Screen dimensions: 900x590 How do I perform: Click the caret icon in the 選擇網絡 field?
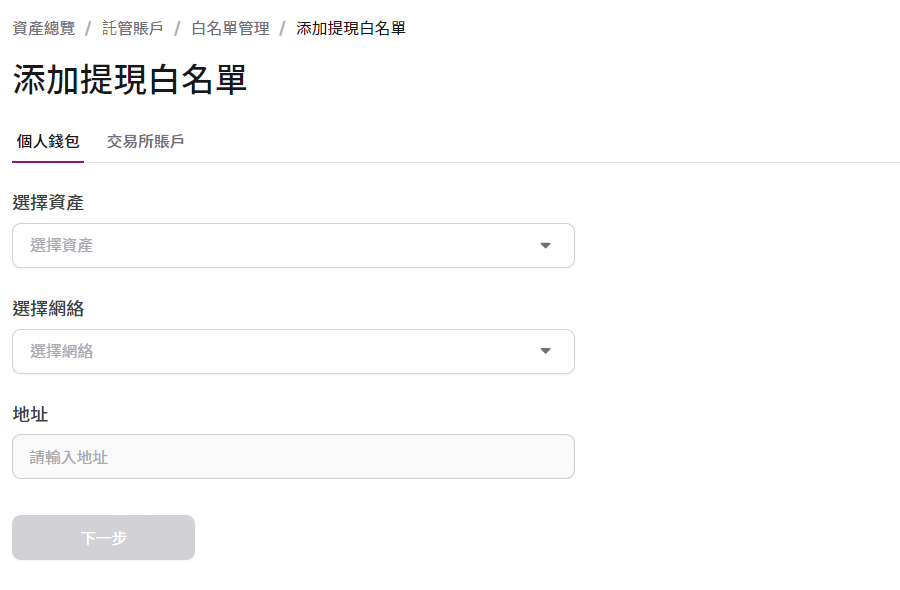click(x=545, y=351)
